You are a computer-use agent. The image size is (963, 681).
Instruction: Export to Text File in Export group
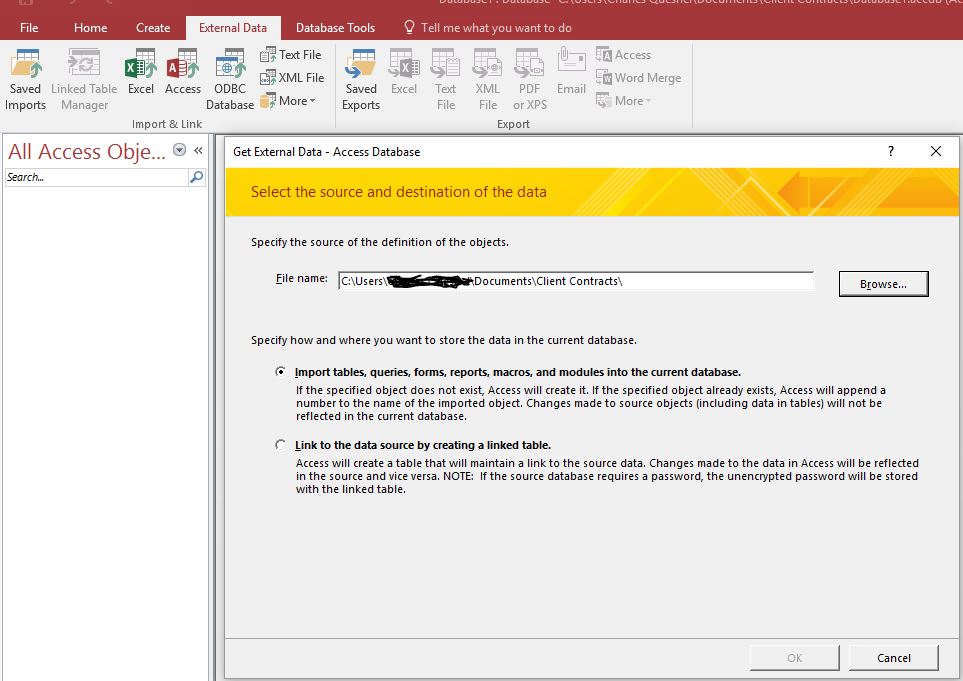[x=445, y=80]
